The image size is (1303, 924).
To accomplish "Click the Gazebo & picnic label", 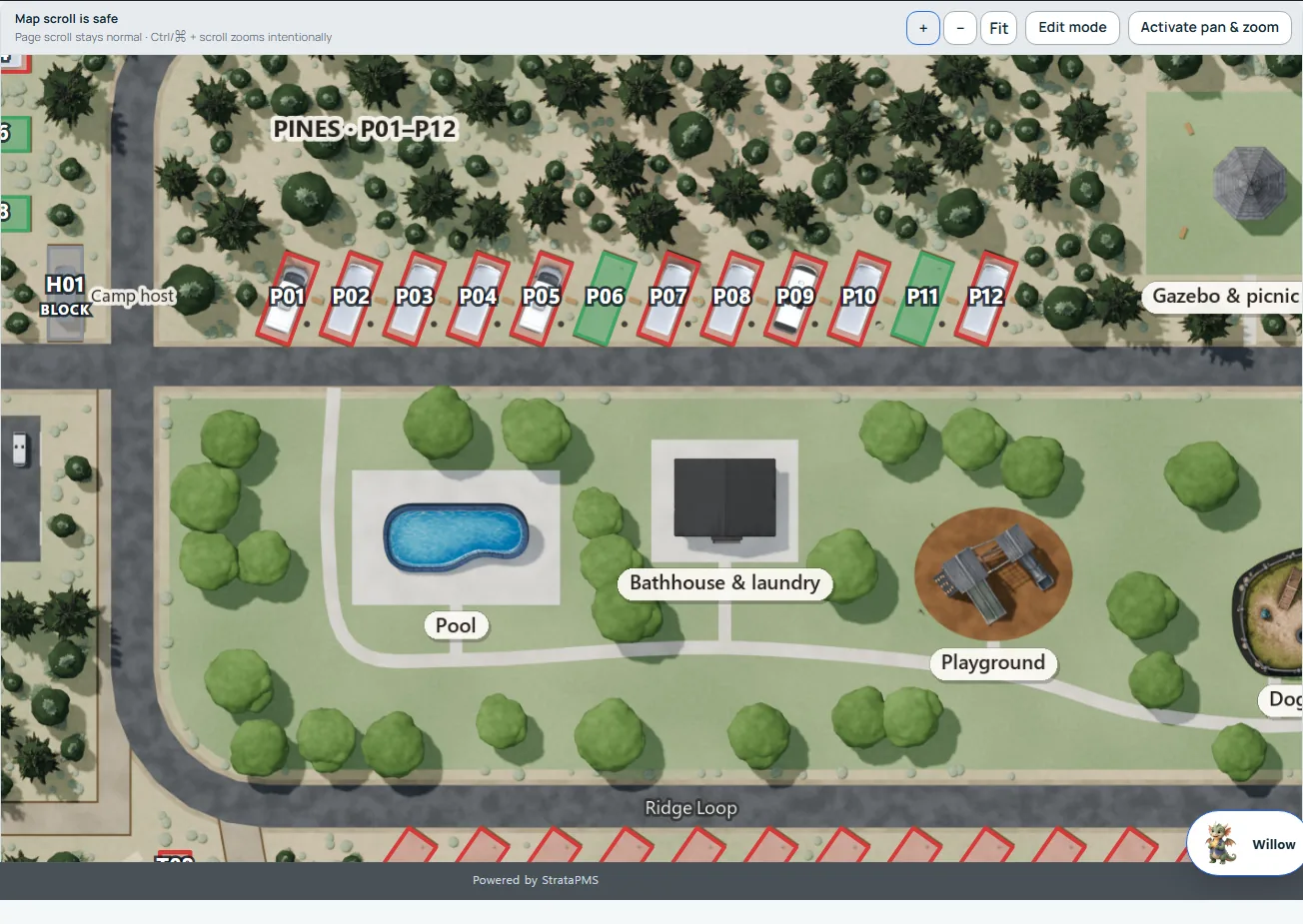I will (x=1225, y=296).
